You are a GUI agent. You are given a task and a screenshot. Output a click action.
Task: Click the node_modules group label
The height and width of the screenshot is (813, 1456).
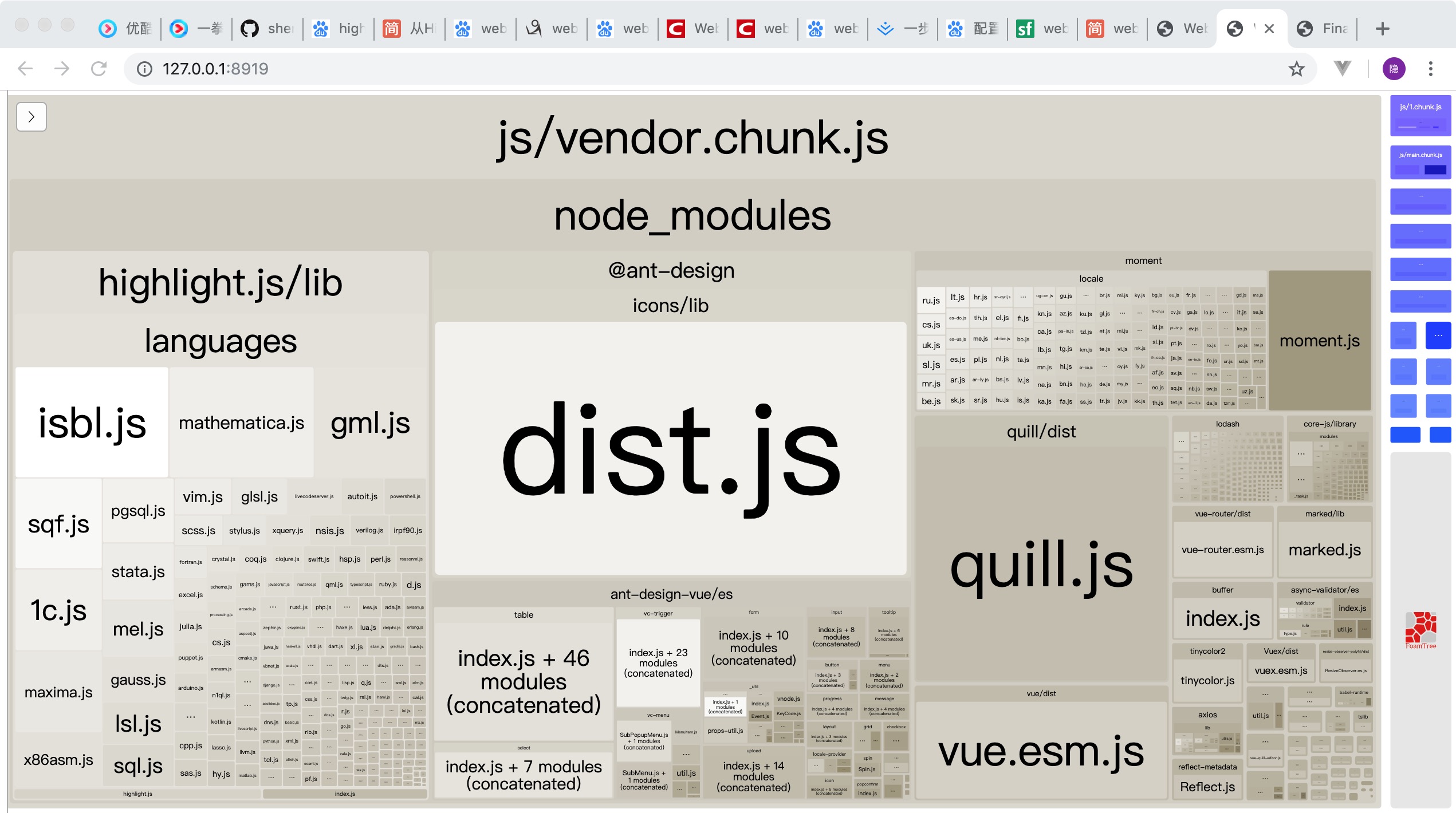tap(693, 216)
